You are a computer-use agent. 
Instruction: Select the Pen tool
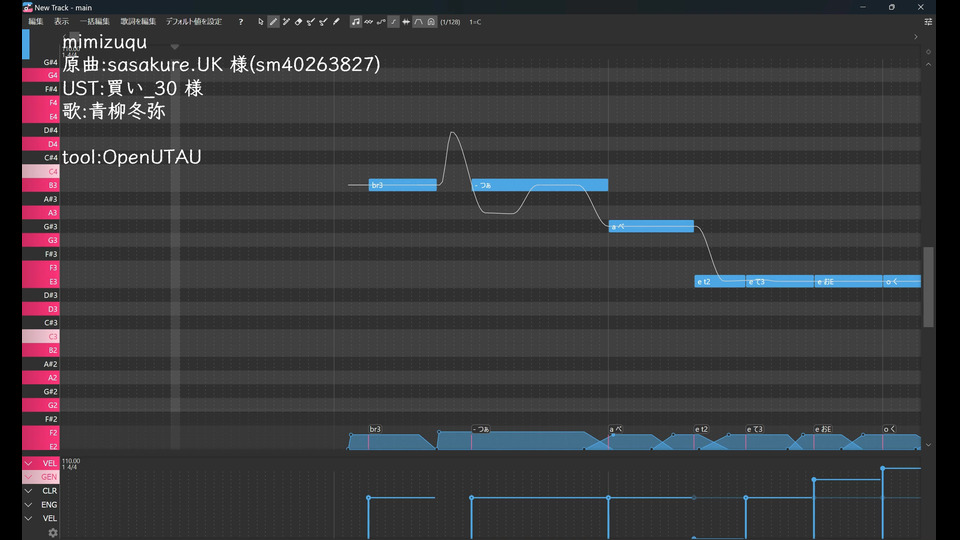pyautogui.click(x=273, y=22)
